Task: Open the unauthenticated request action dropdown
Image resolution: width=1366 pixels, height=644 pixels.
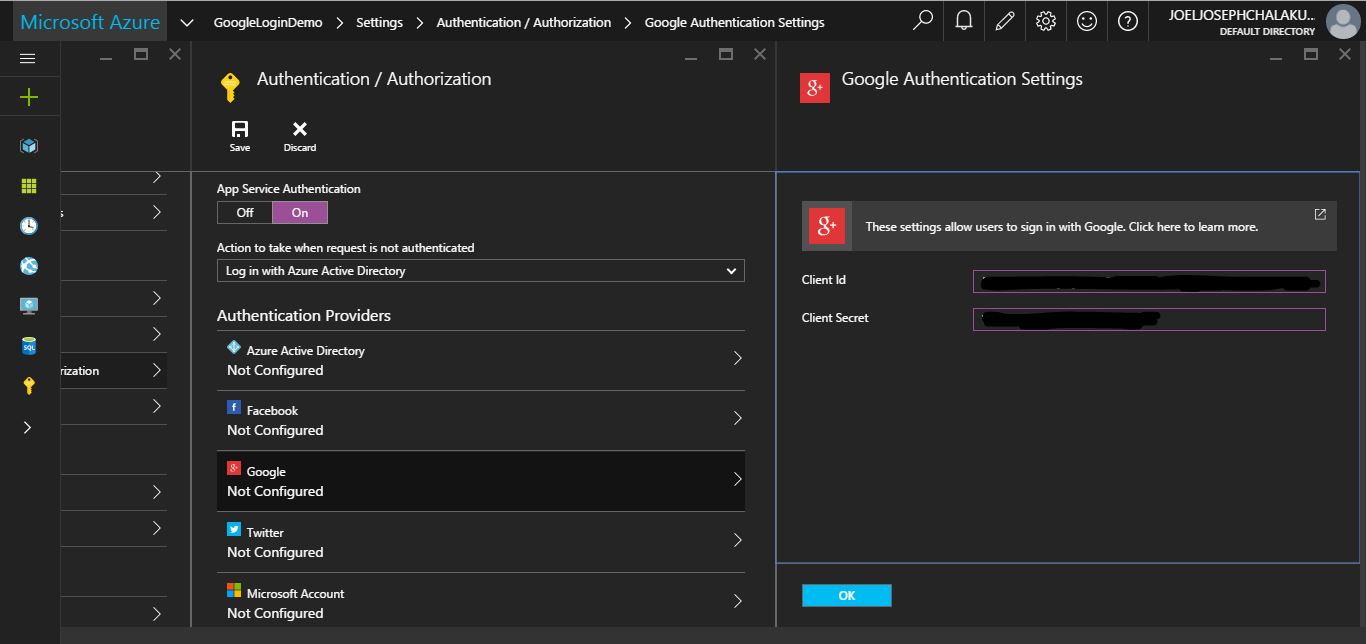Action: point(481,271)
